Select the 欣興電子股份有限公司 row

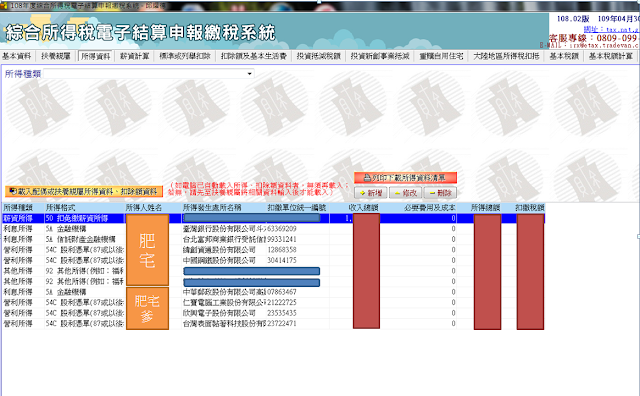(x=273, y=313)
